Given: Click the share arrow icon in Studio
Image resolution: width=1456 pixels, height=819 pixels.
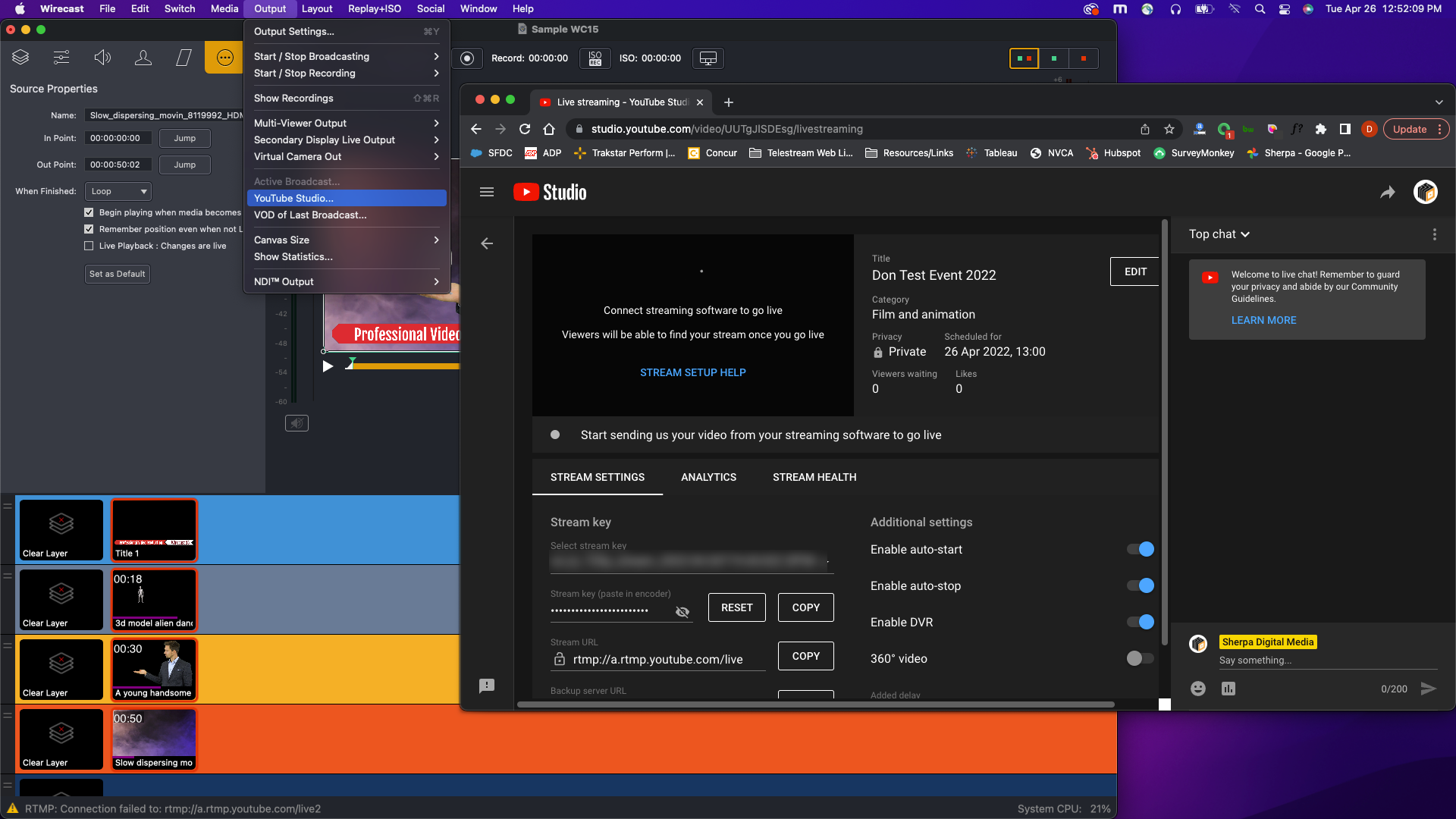Looking at the screenshot, I should (x=1387, y=192).
